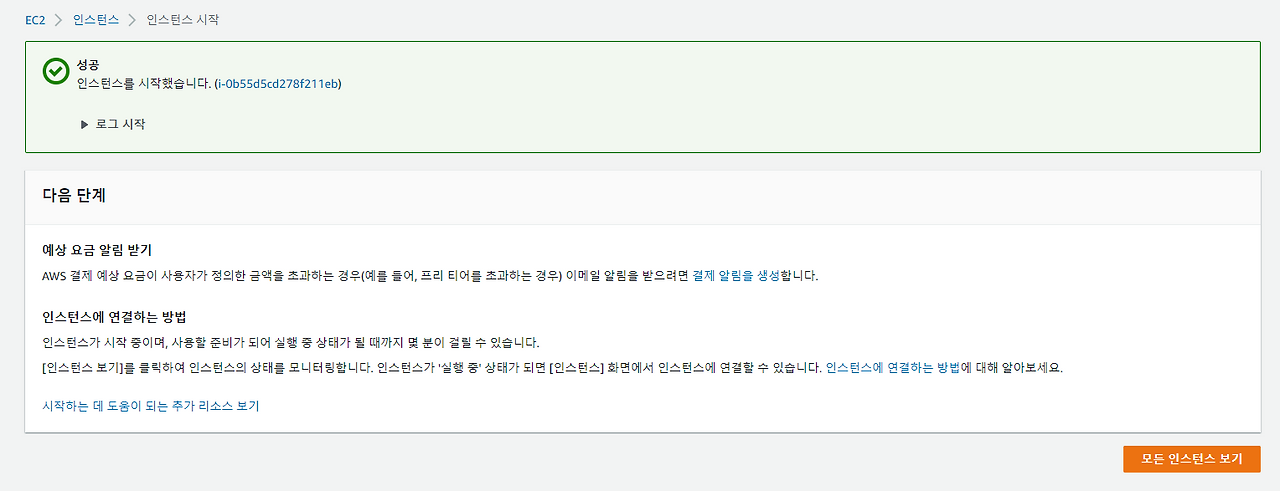This screenshot has height=491, width=1280.
Task: Click the 성공 alert title
Action: (x=88, y=65)
